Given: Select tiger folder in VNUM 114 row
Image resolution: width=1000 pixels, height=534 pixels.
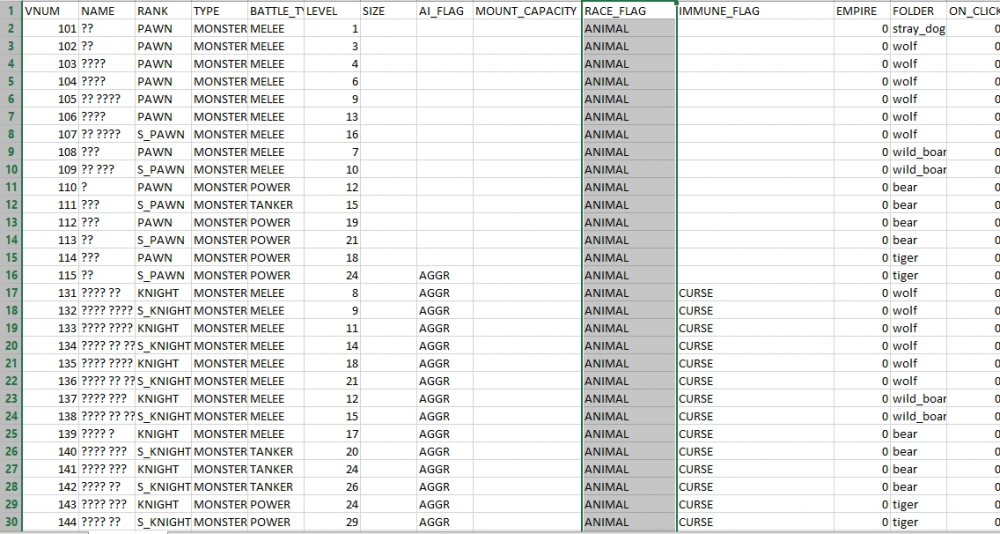Looking at the screenshot, I should (918, 258).
